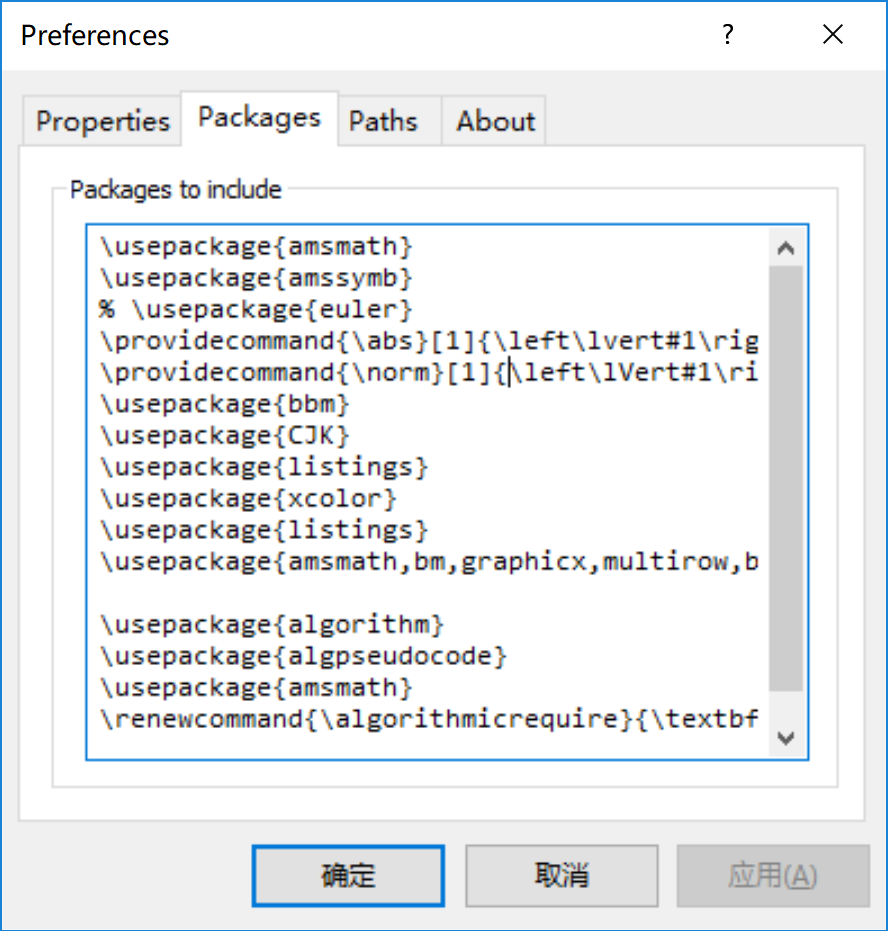The width and height of the screenshot is (888, 931).
Task: Click the \usepackage{CJK} line
Action: [x=224, y=435]
